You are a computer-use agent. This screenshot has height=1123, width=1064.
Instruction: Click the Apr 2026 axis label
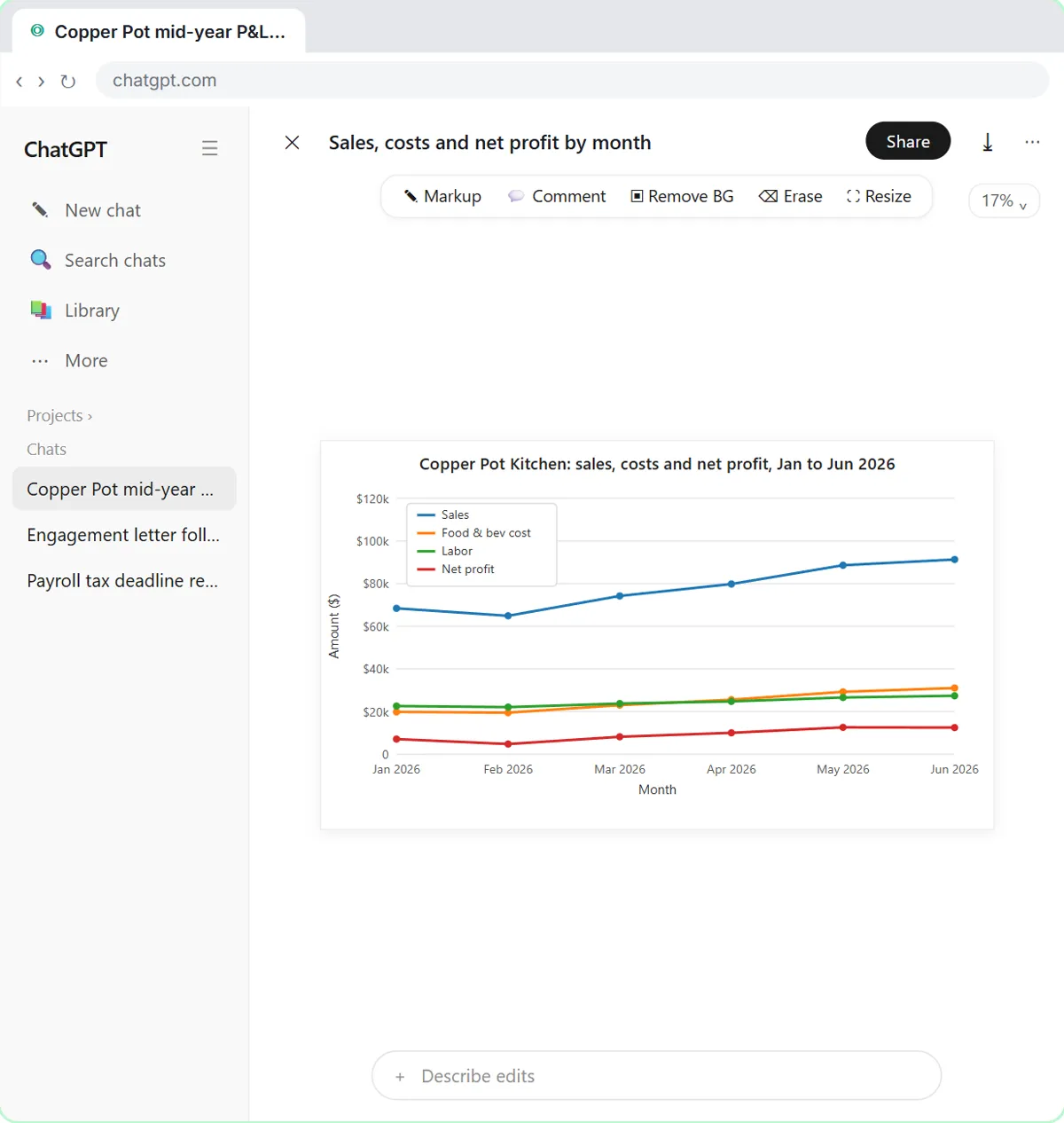tap(731, 769)
